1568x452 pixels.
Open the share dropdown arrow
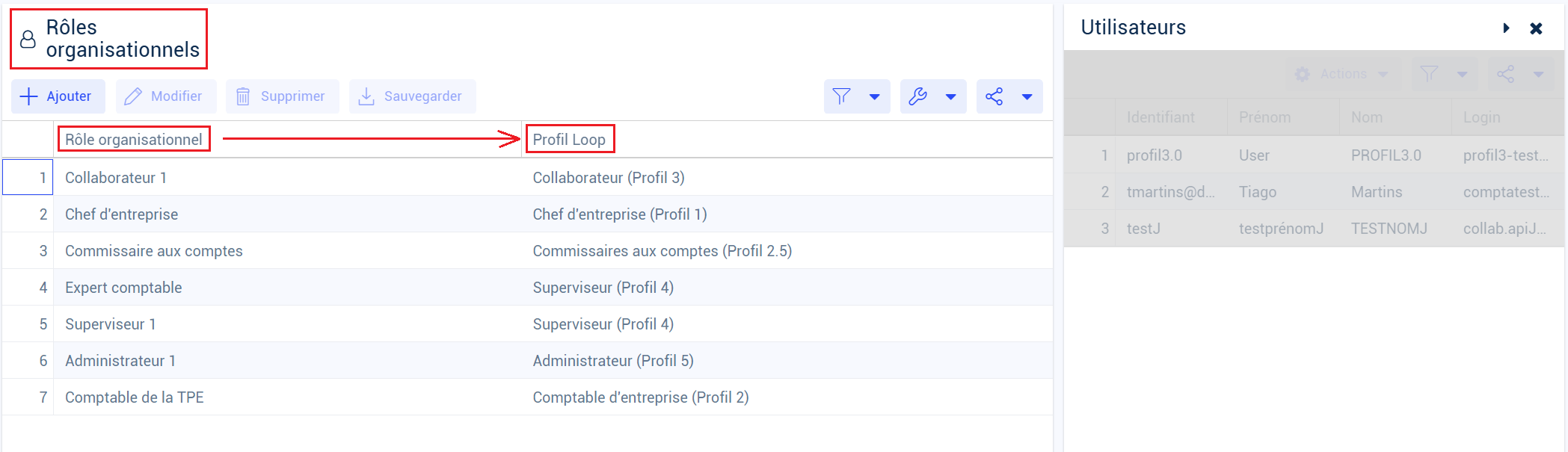(x=1027, y=96)
